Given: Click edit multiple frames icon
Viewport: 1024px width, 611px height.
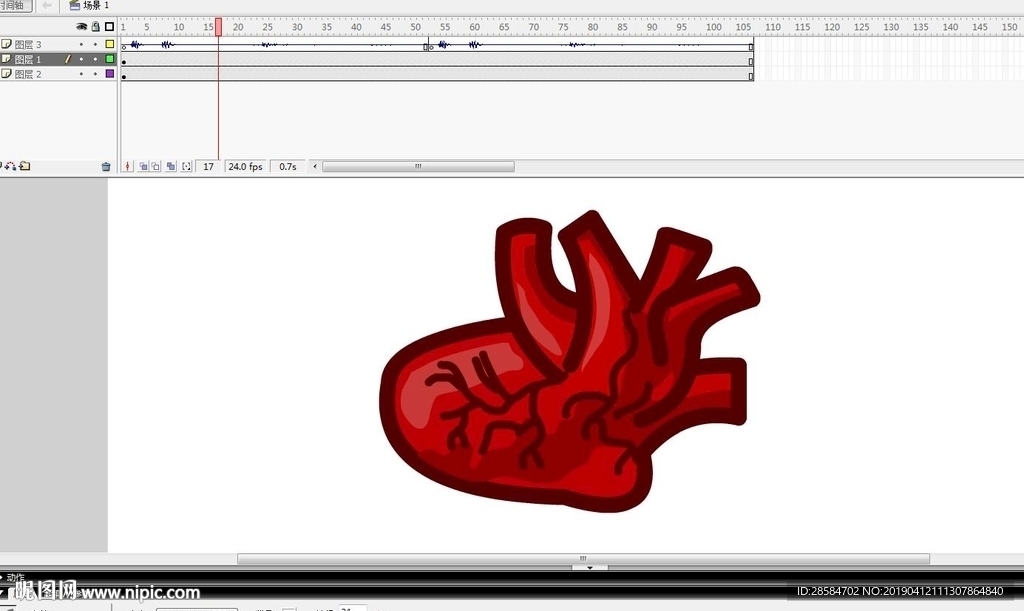Looking at the screenshot, I should 170,166.
